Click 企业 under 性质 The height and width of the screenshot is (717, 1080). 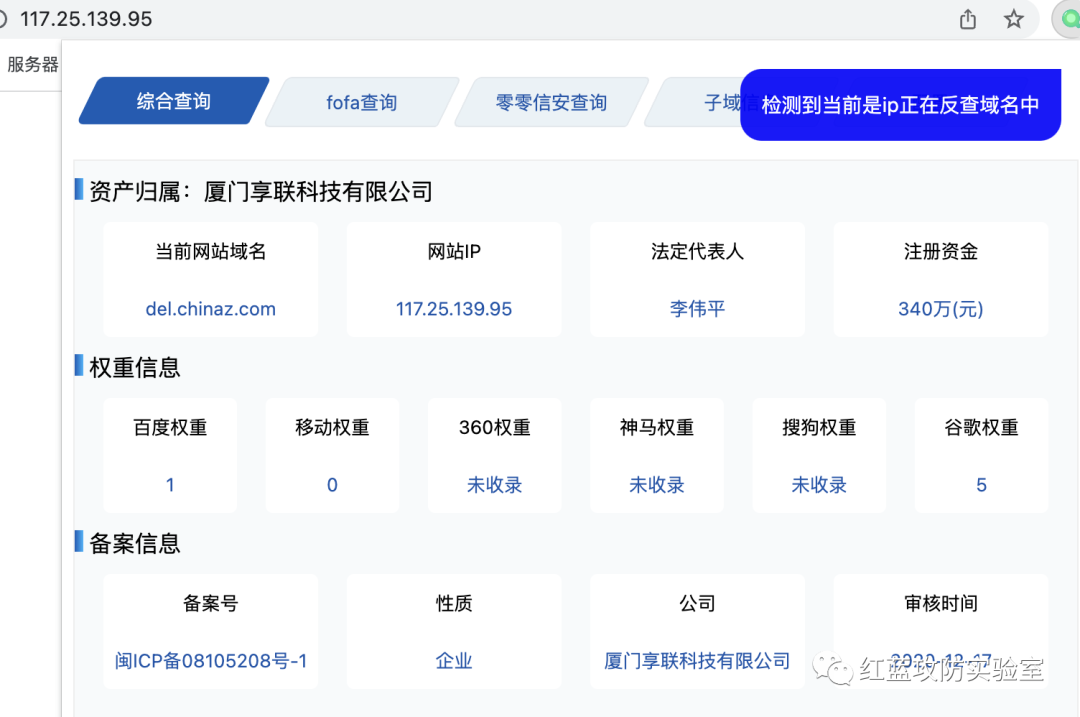(454, 661)
